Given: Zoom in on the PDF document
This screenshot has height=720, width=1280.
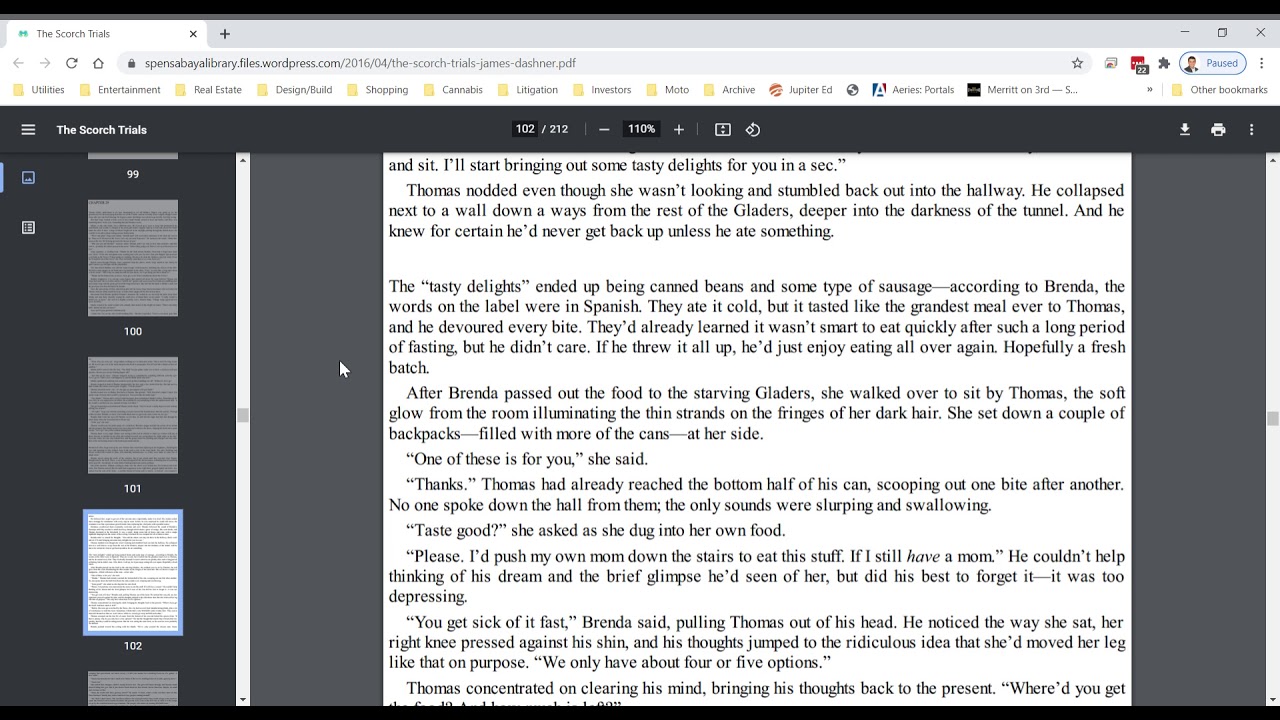Looking at the screenshot, I should (x=679, y=130).
